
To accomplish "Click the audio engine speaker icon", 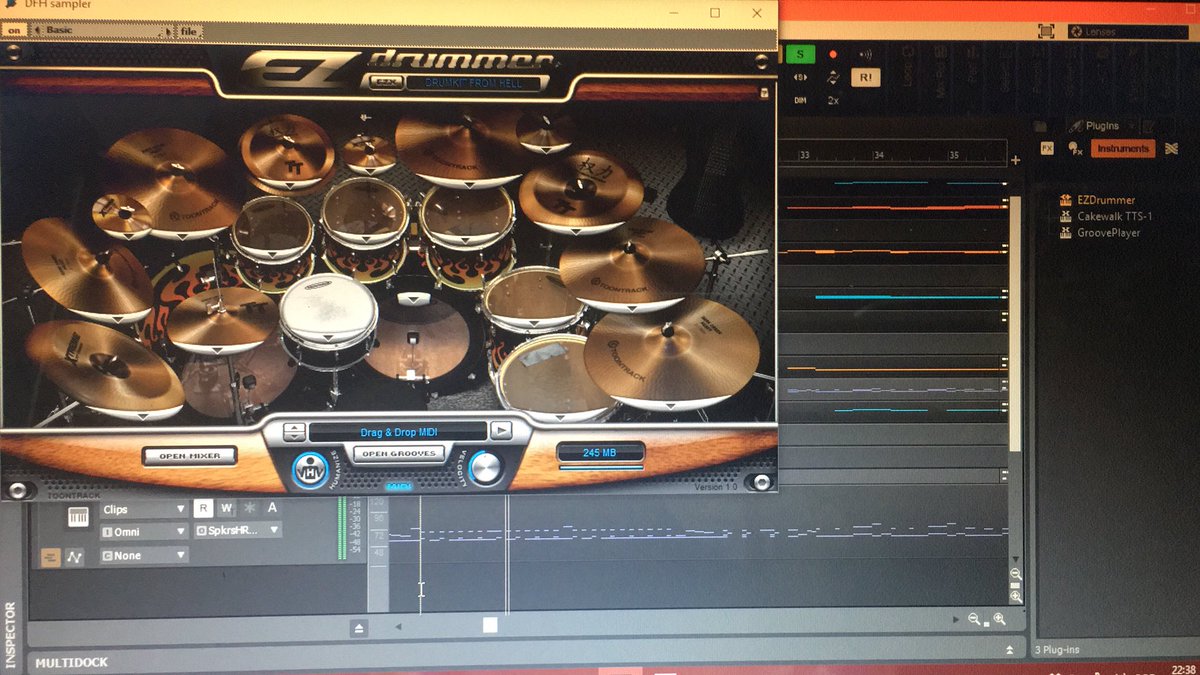I will coord(865,54).
